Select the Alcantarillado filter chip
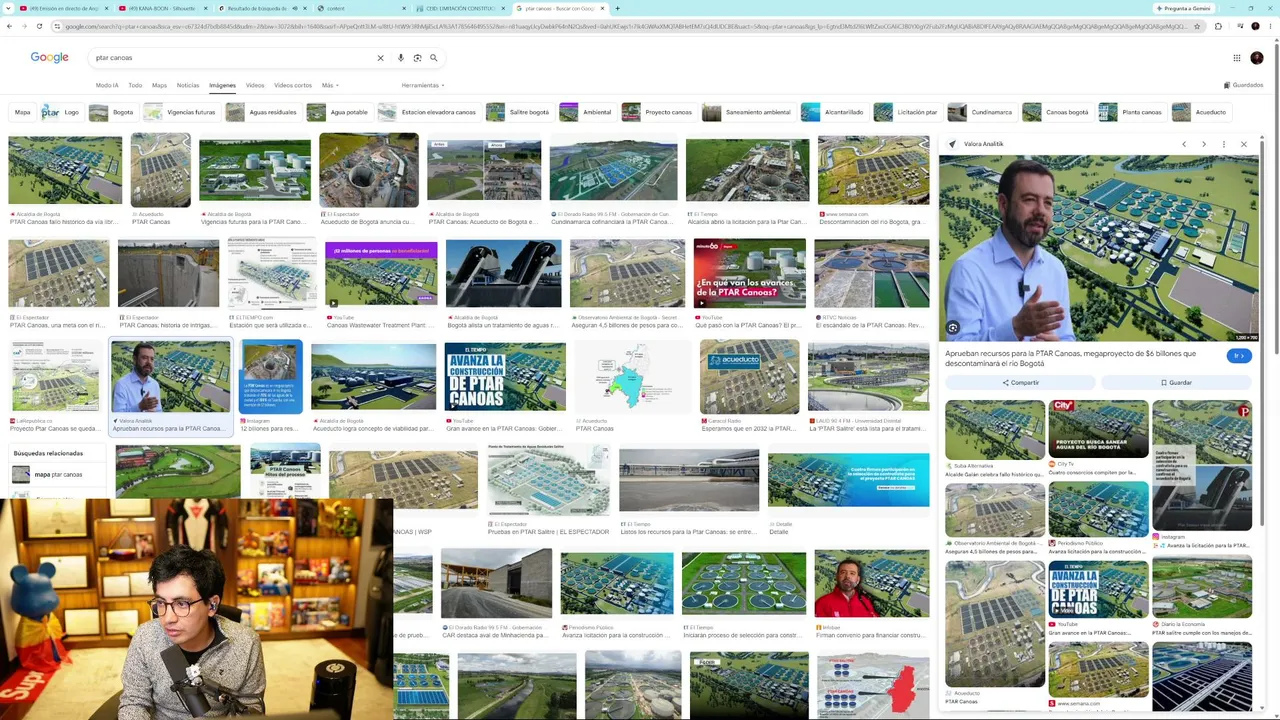 [833, 112]
